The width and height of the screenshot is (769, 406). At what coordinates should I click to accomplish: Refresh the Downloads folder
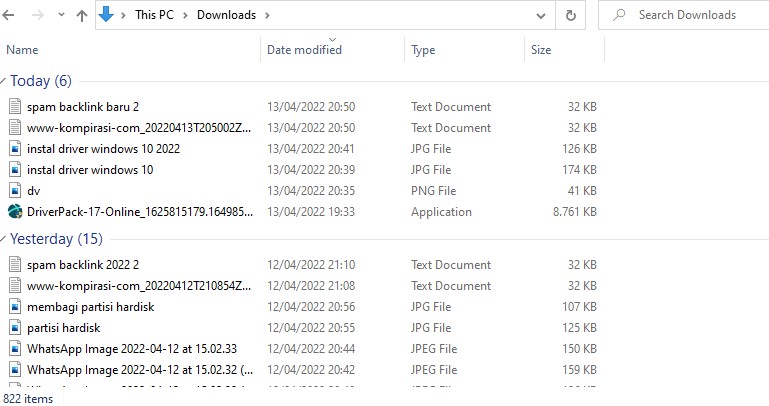570,16
